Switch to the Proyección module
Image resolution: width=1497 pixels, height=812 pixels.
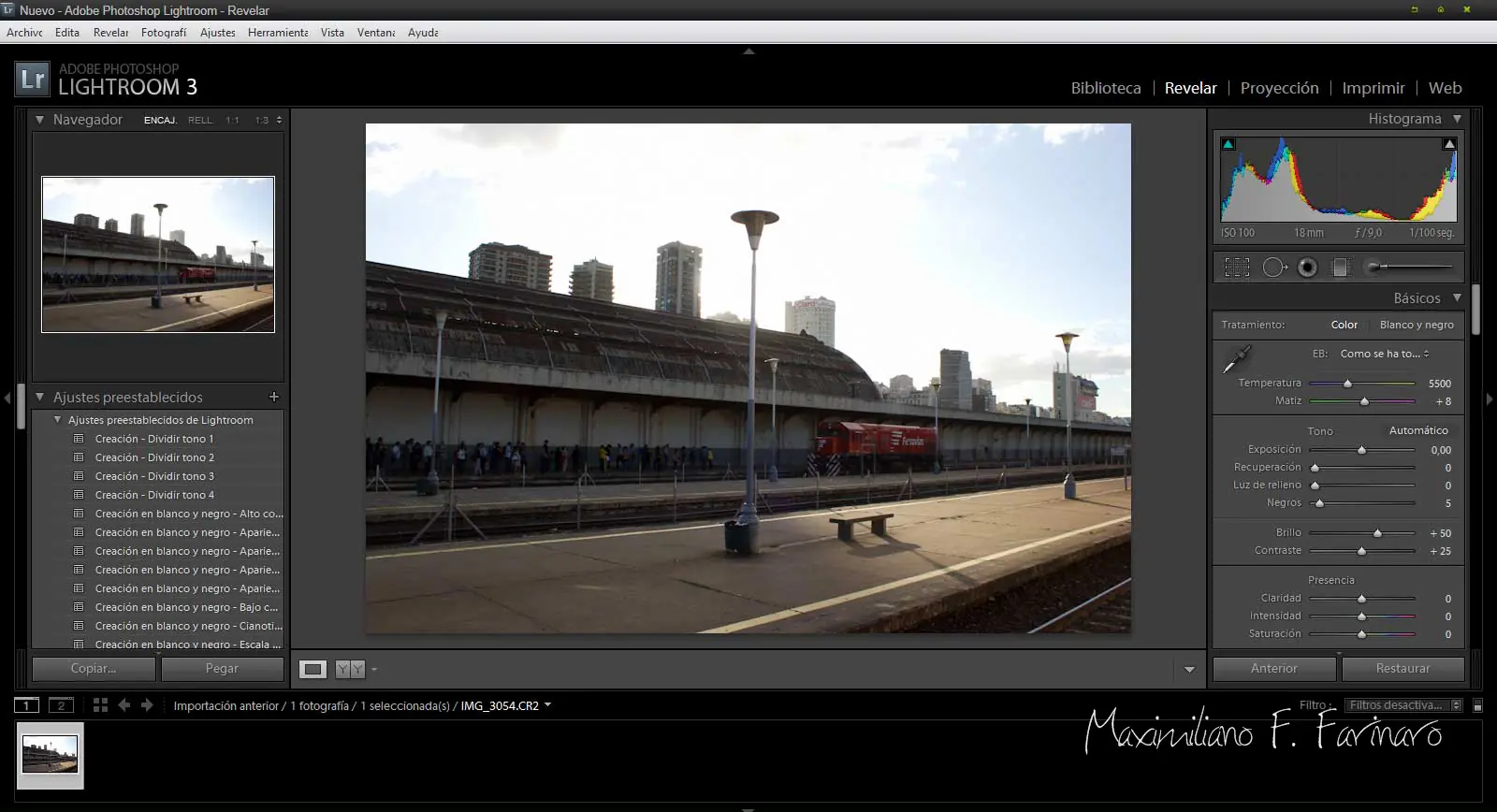click(x=1279, y=88)
